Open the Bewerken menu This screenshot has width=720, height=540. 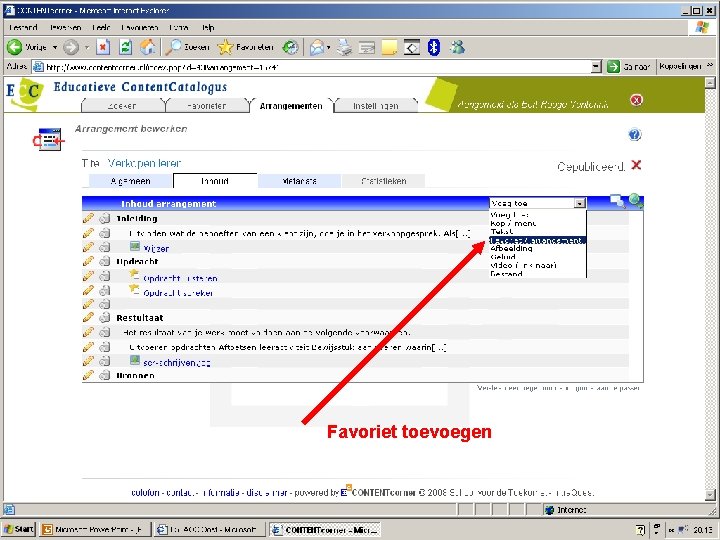point(65,28)
